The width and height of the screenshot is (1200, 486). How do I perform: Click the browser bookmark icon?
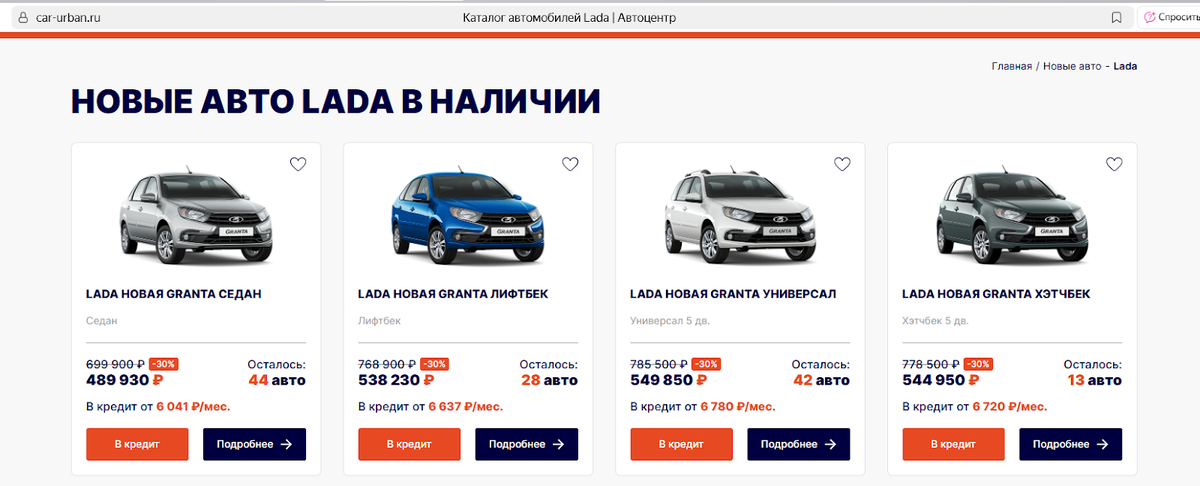[x=1117, y=17]
